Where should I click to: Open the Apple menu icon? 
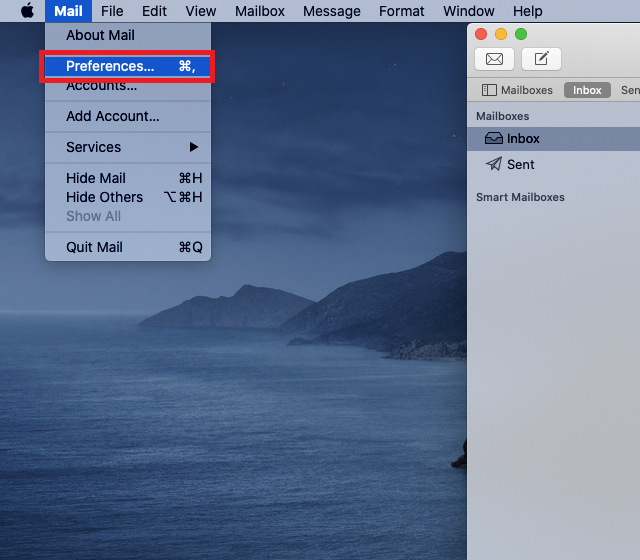27,11
